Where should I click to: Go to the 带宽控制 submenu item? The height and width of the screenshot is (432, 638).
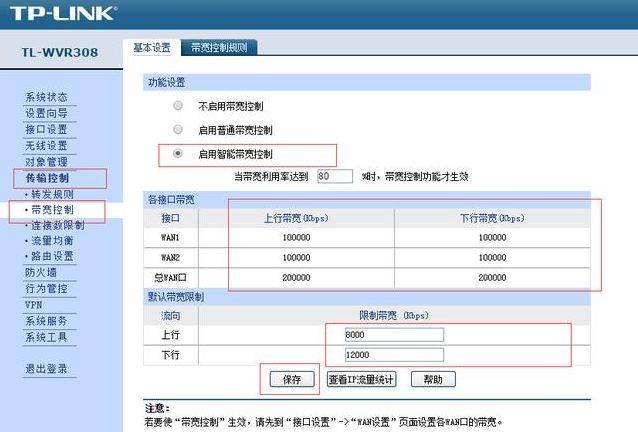[x=52, y=210]
